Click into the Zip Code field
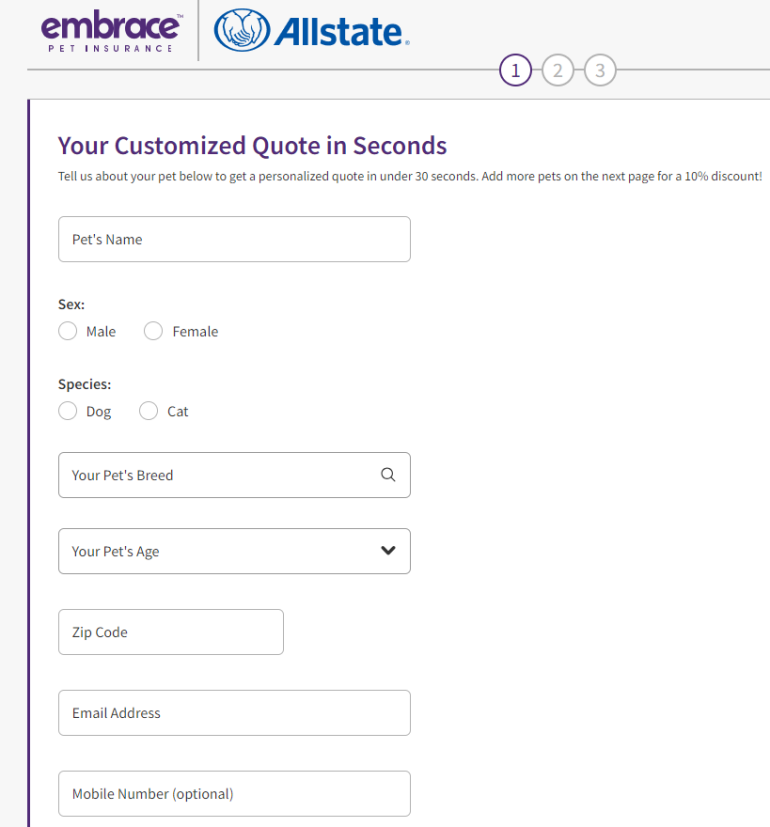 click(170, 632)
